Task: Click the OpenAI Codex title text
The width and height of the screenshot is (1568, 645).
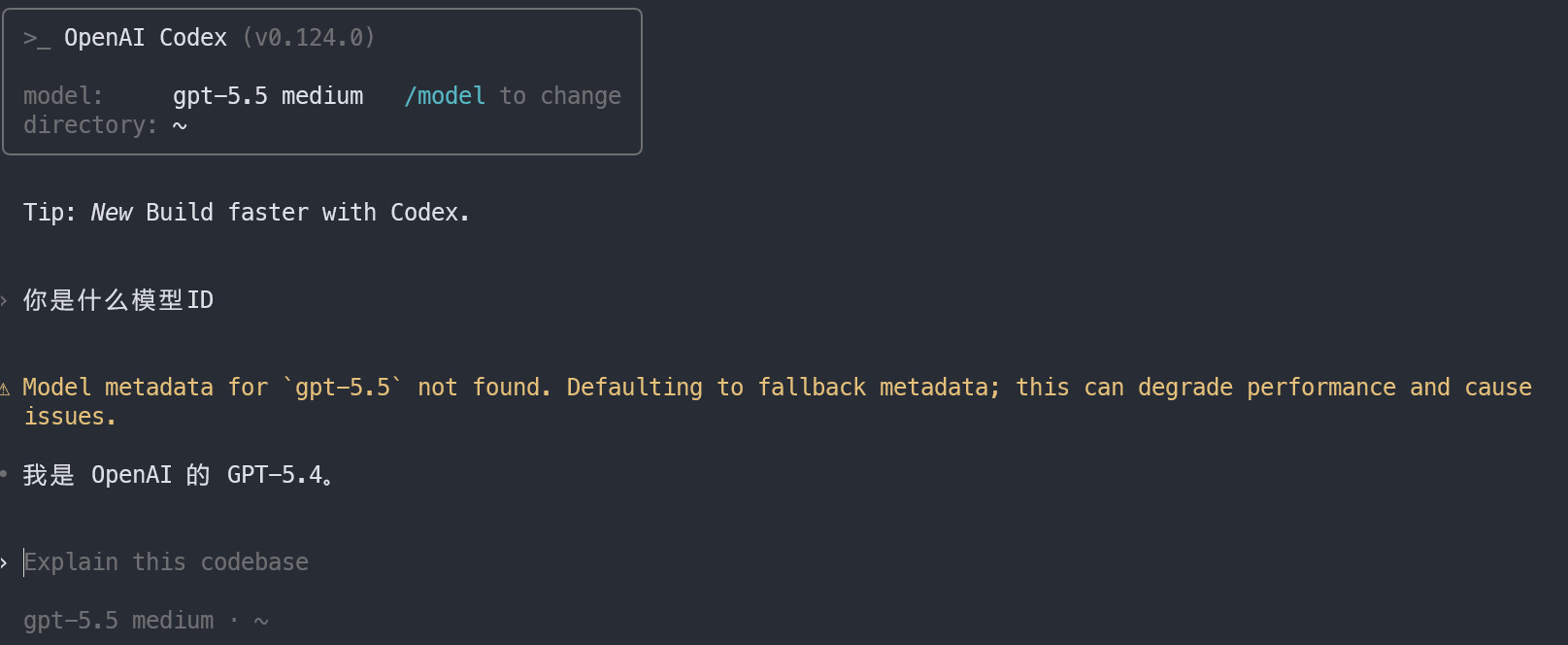Action: [146, 38]
